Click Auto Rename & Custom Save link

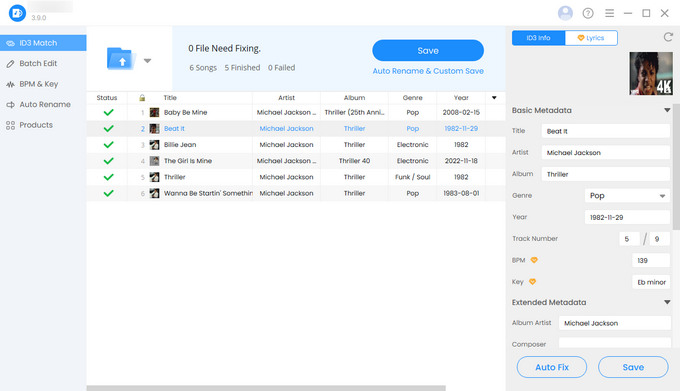428,71
